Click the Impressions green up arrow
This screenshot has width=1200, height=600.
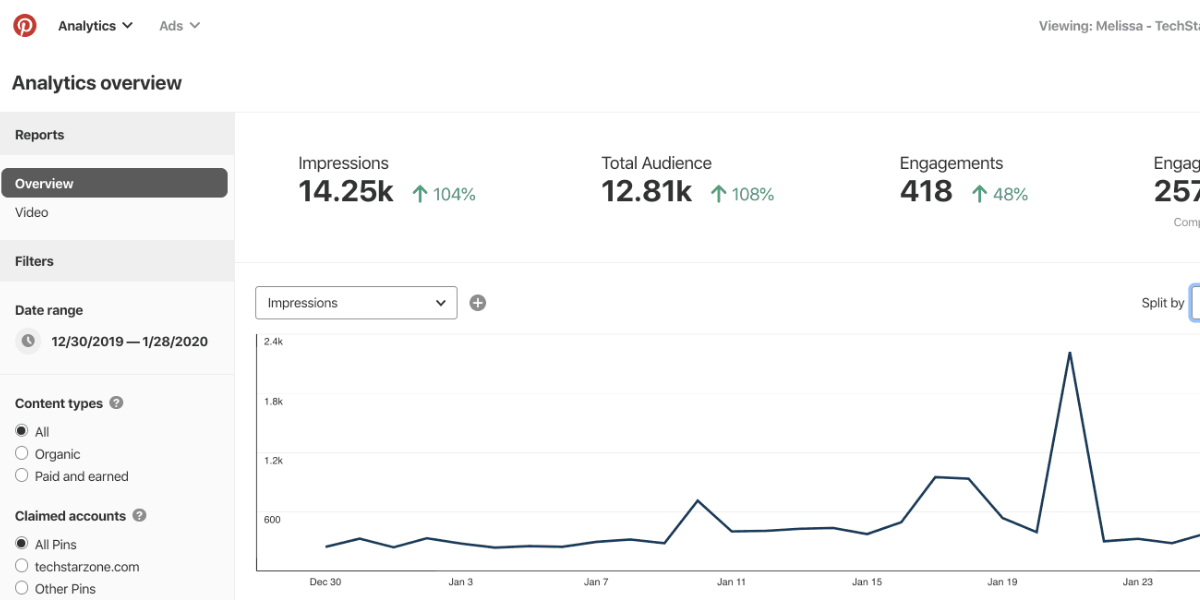(x=421, y=194)
